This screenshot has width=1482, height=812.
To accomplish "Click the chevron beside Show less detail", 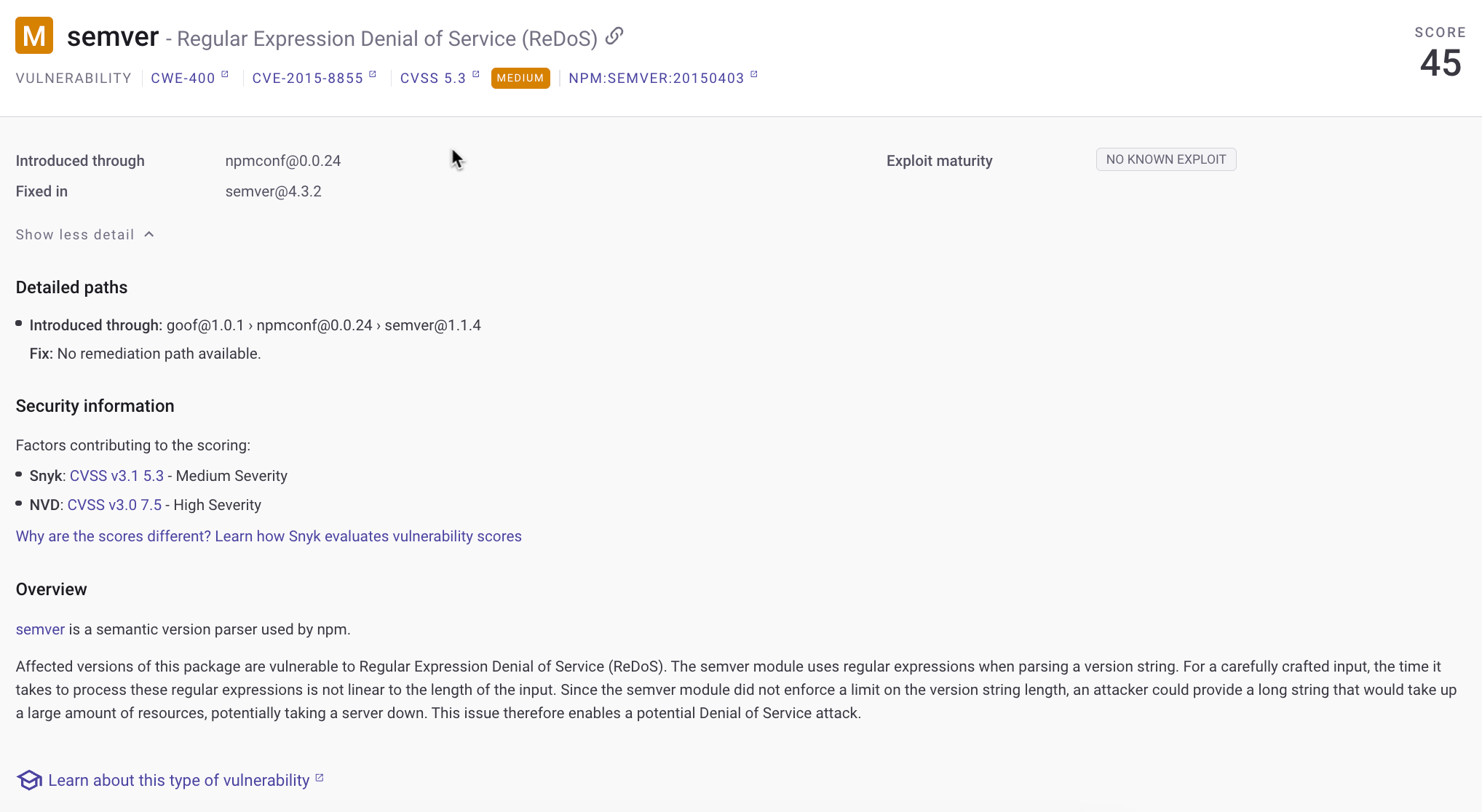I will click(149, 234).
